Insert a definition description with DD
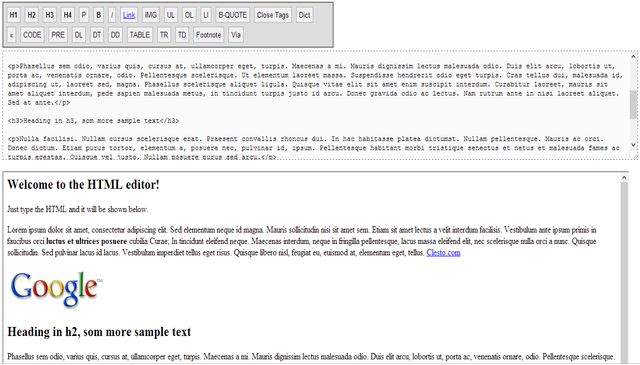Image resolution: width=640 pixels, height=365 pixels. [116, 35]
